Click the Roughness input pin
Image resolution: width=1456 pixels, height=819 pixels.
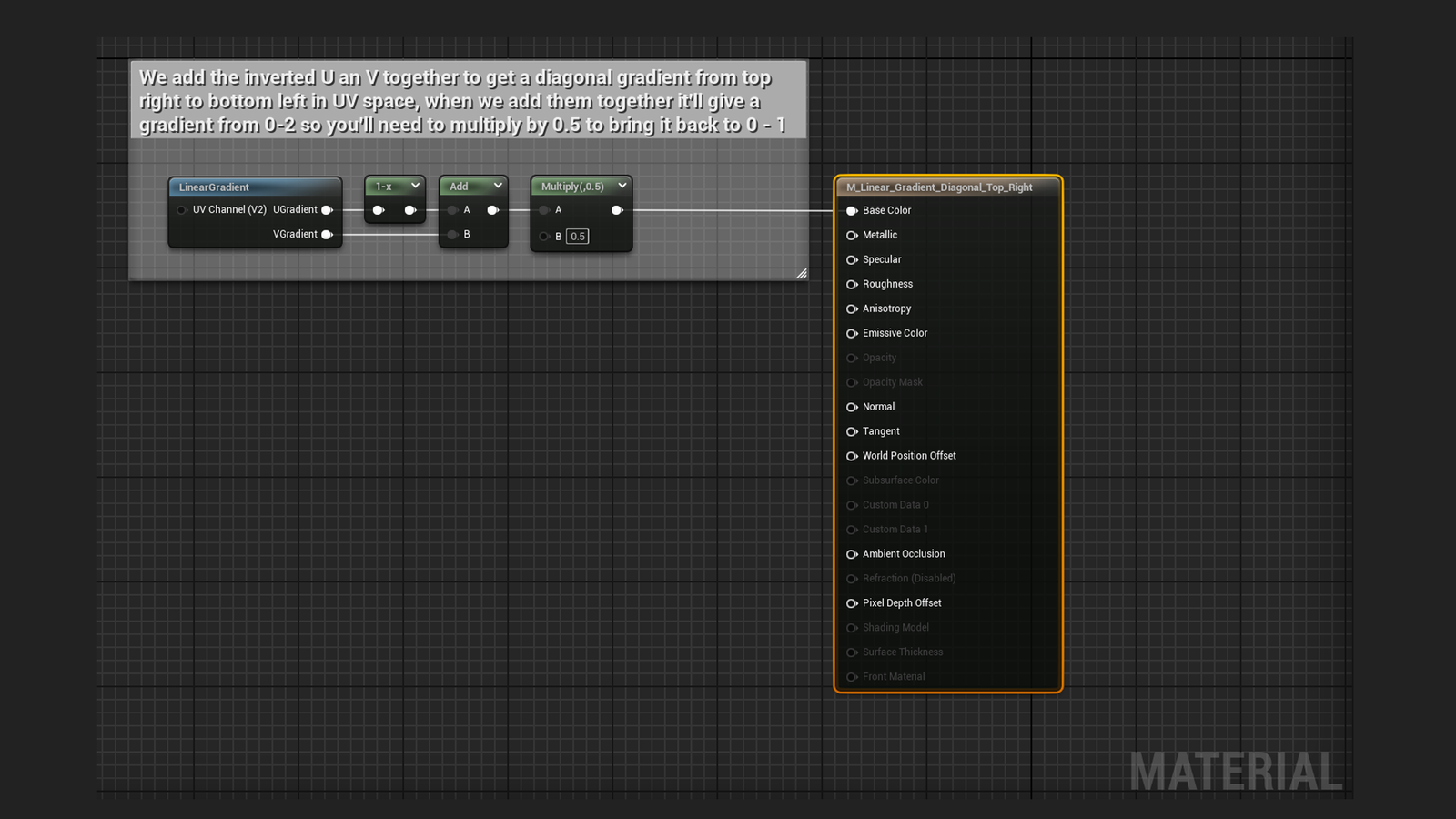[852, 284]
